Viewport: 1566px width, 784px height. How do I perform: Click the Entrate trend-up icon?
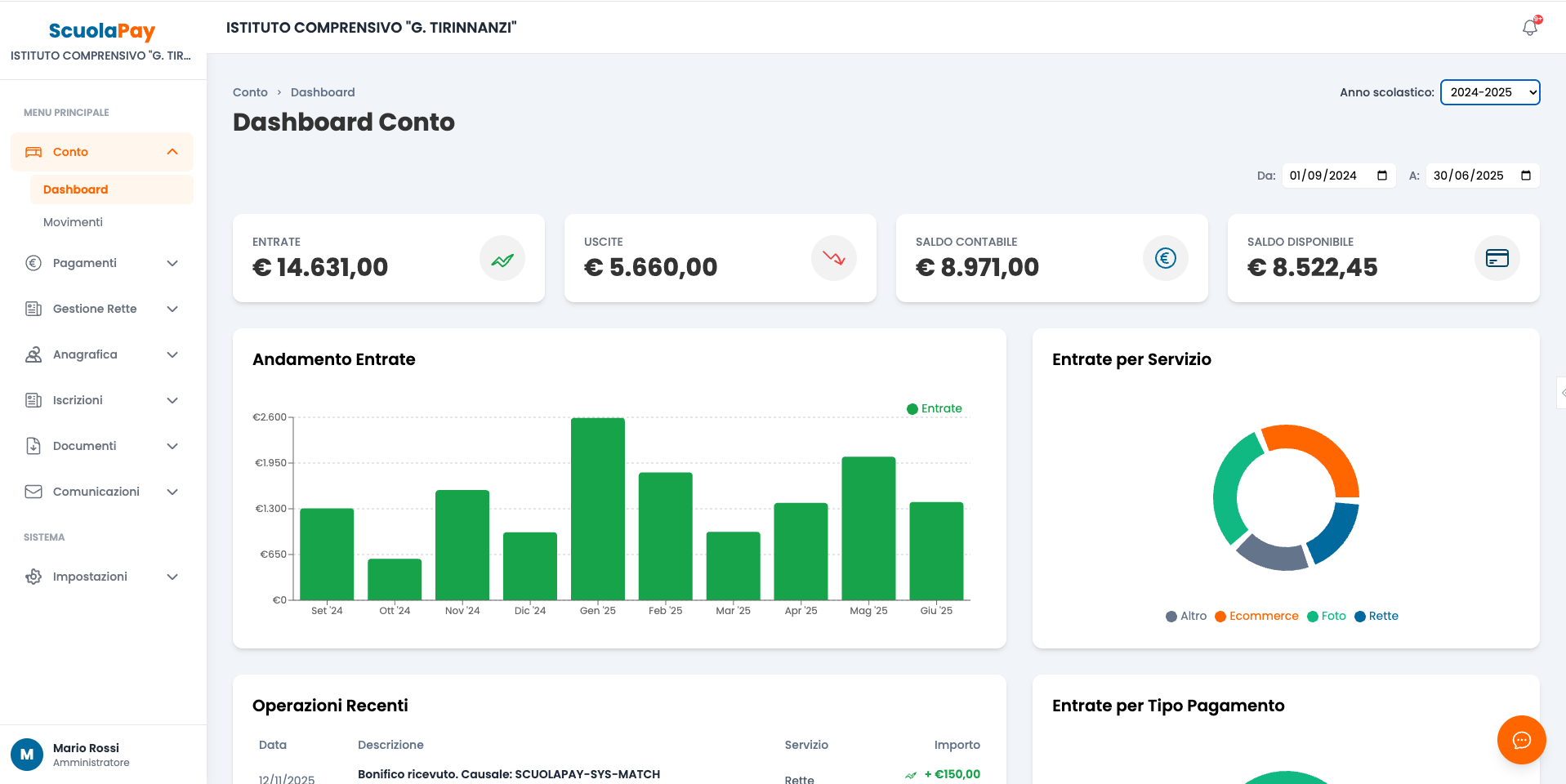click(x=502, y=259)
